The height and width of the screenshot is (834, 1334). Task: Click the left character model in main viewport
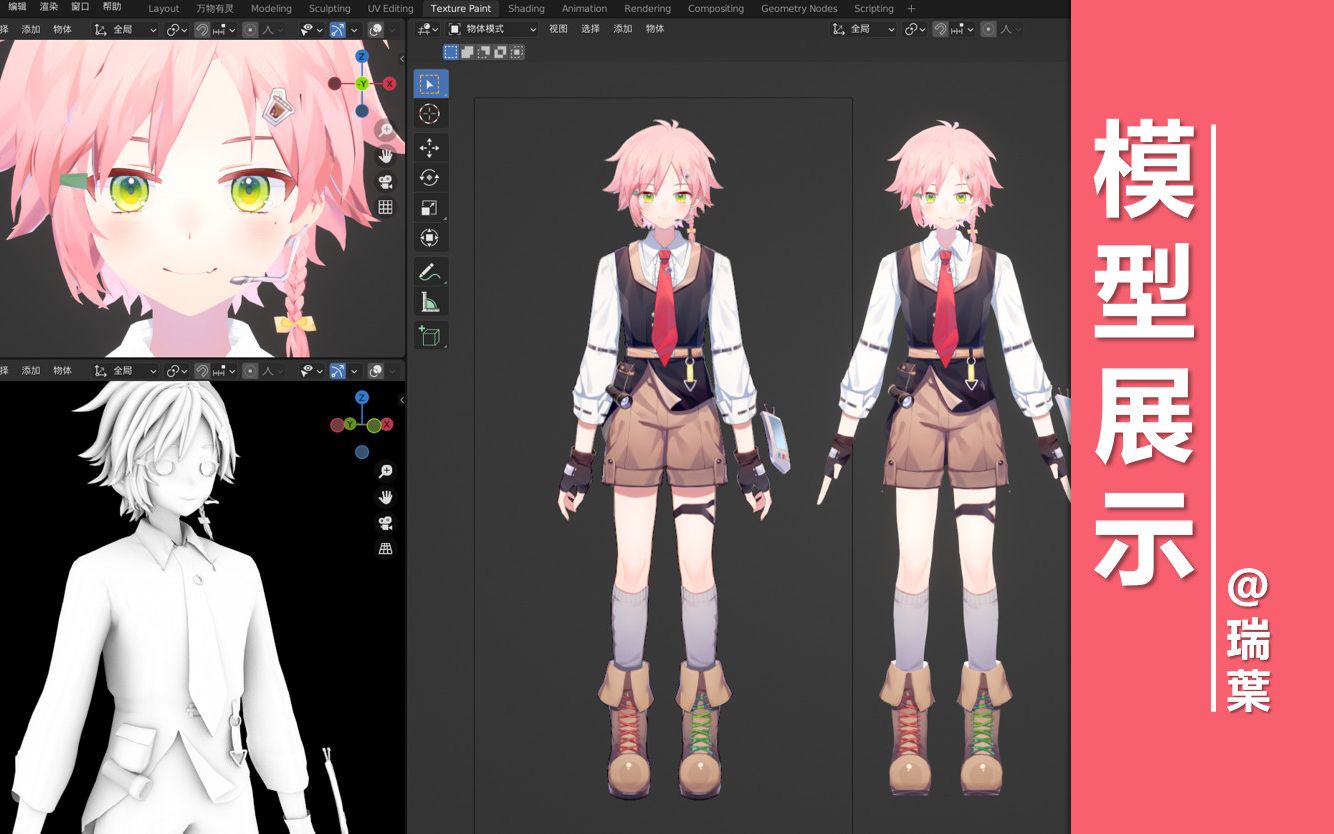click(x=664, y=460)
